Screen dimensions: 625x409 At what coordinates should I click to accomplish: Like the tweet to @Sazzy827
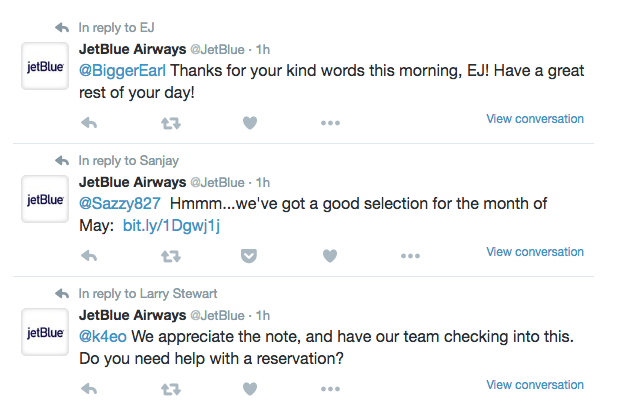pyautogui.click(x=330, y=256)
